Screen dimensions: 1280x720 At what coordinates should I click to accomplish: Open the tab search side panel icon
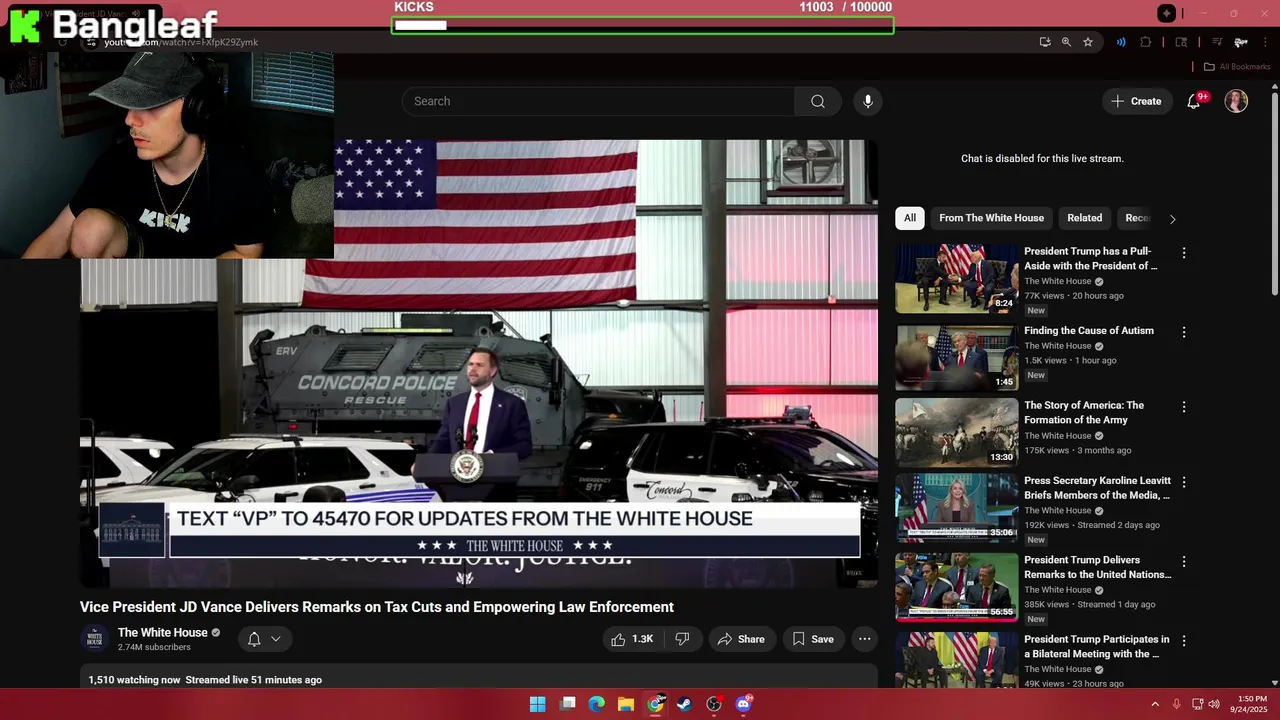tap(1181, 42)
